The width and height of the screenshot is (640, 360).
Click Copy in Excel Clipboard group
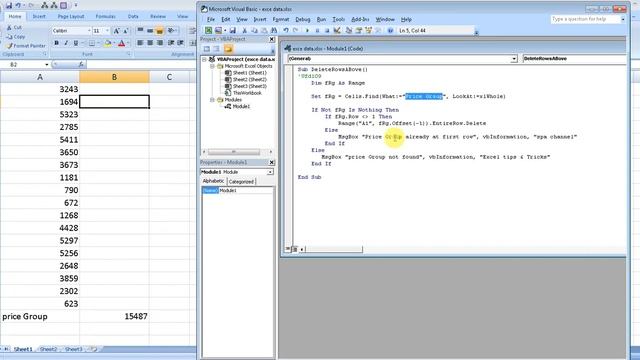pyautogui.click(x=16, y=37)
